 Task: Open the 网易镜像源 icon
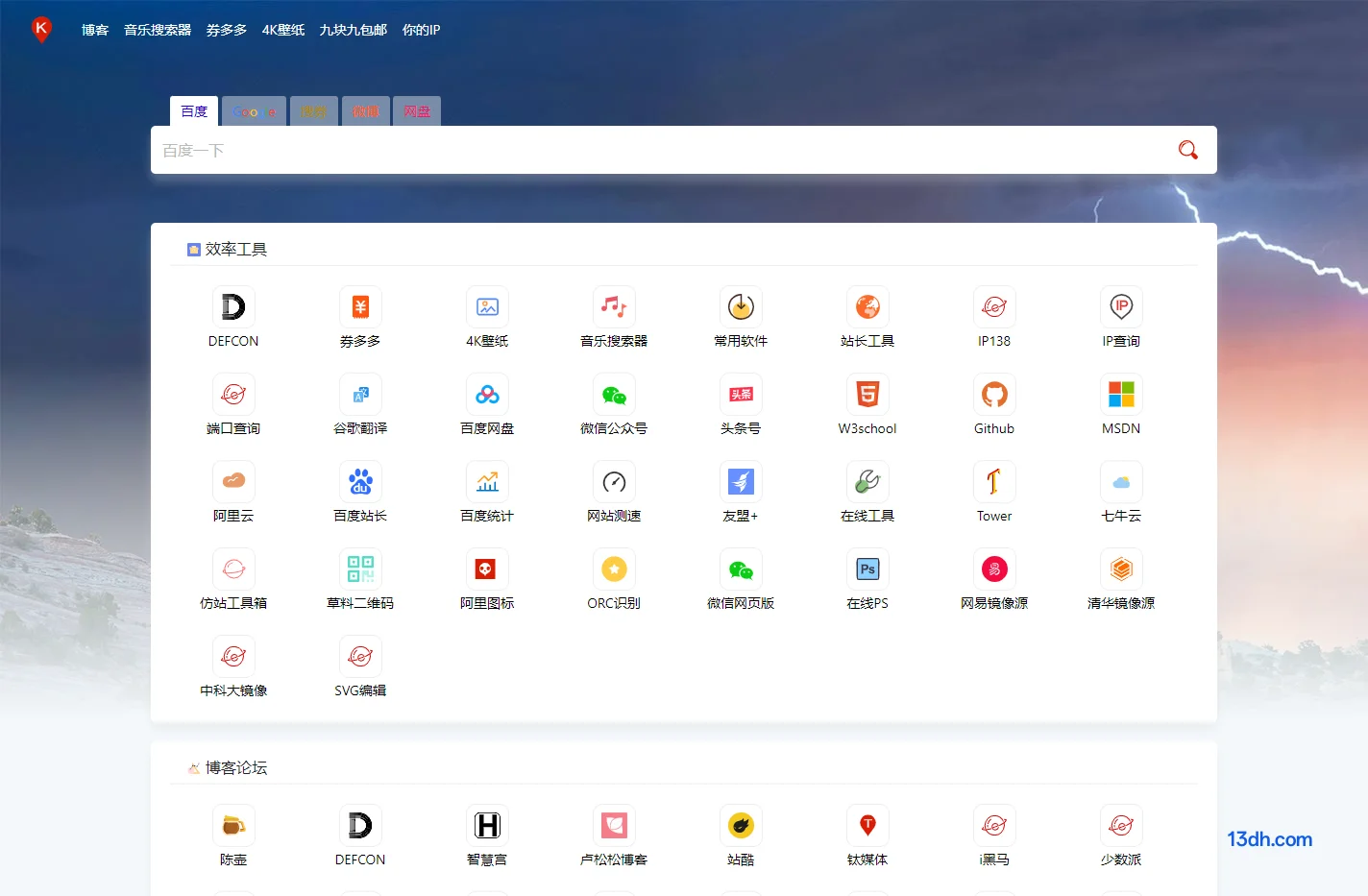(994, 569)
